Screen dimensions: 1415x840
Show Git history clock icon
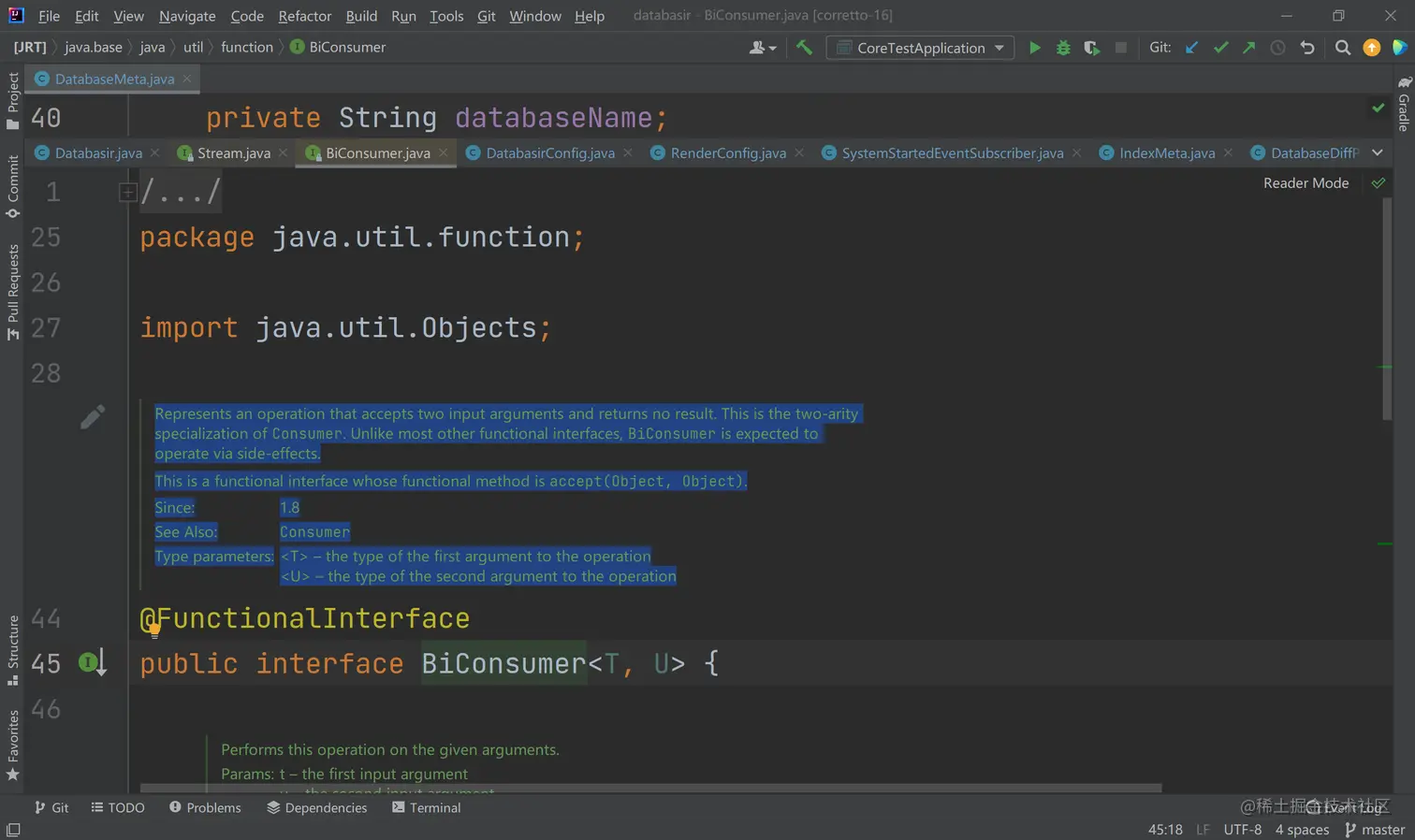click(x=1277, y=48)
